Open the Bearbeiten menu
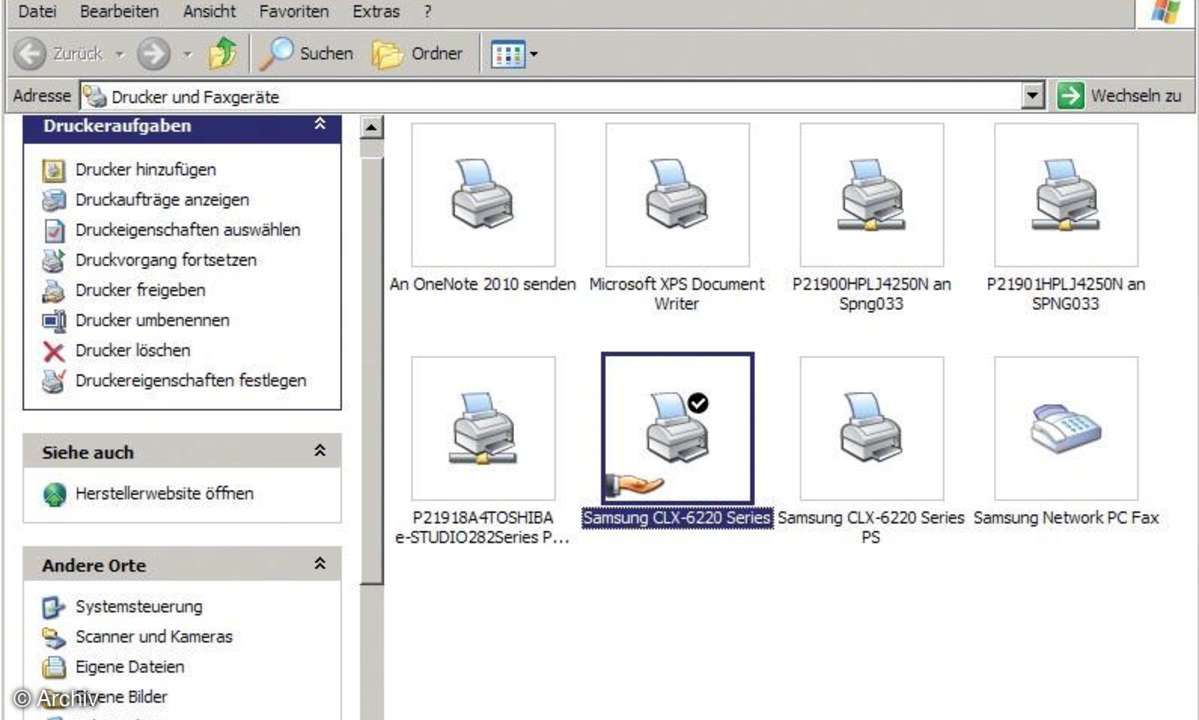1199x720 pixels. [119, 11]
